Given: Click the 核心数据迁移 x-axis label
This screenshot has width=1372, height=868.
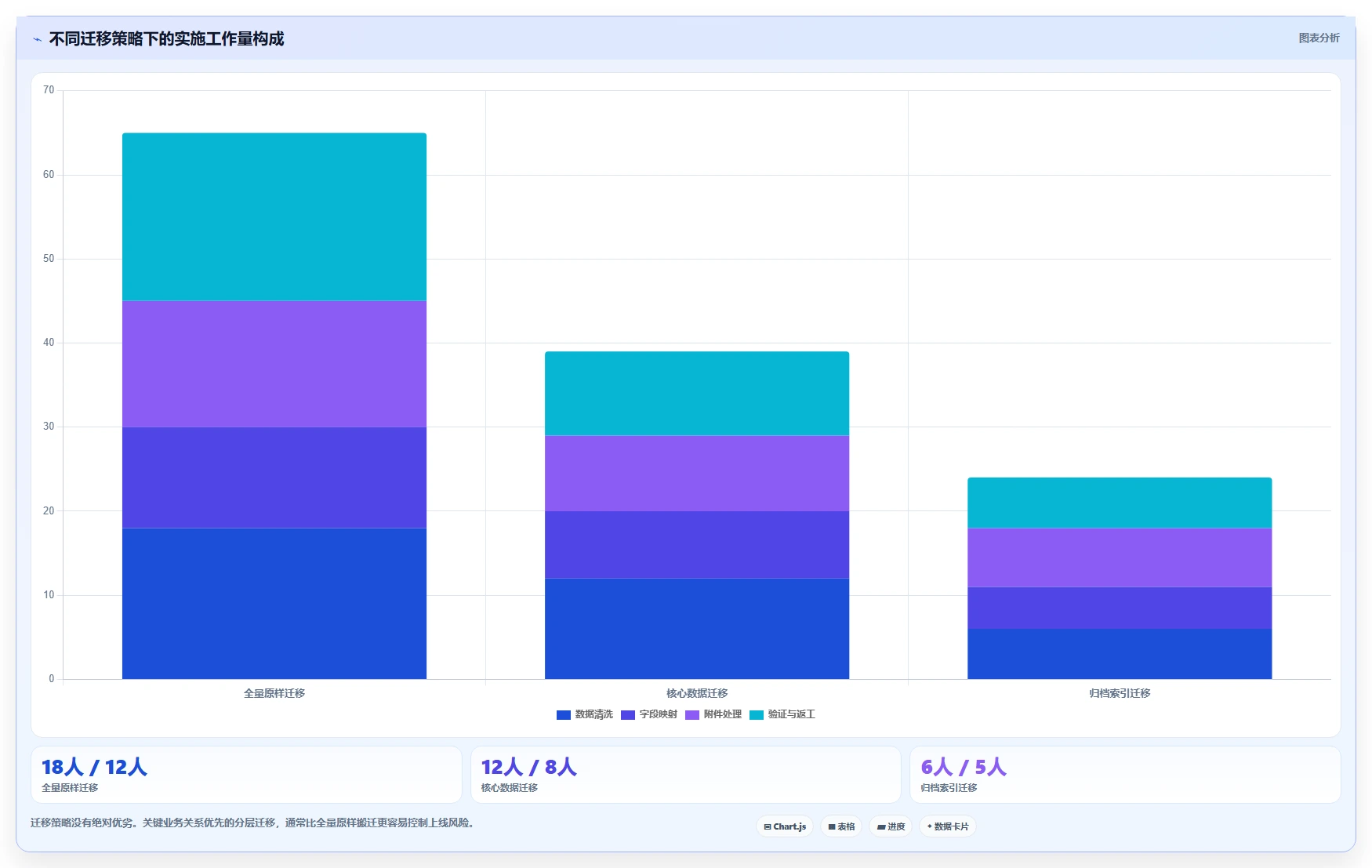Looking at the screenshot, I should coord(697,693).
